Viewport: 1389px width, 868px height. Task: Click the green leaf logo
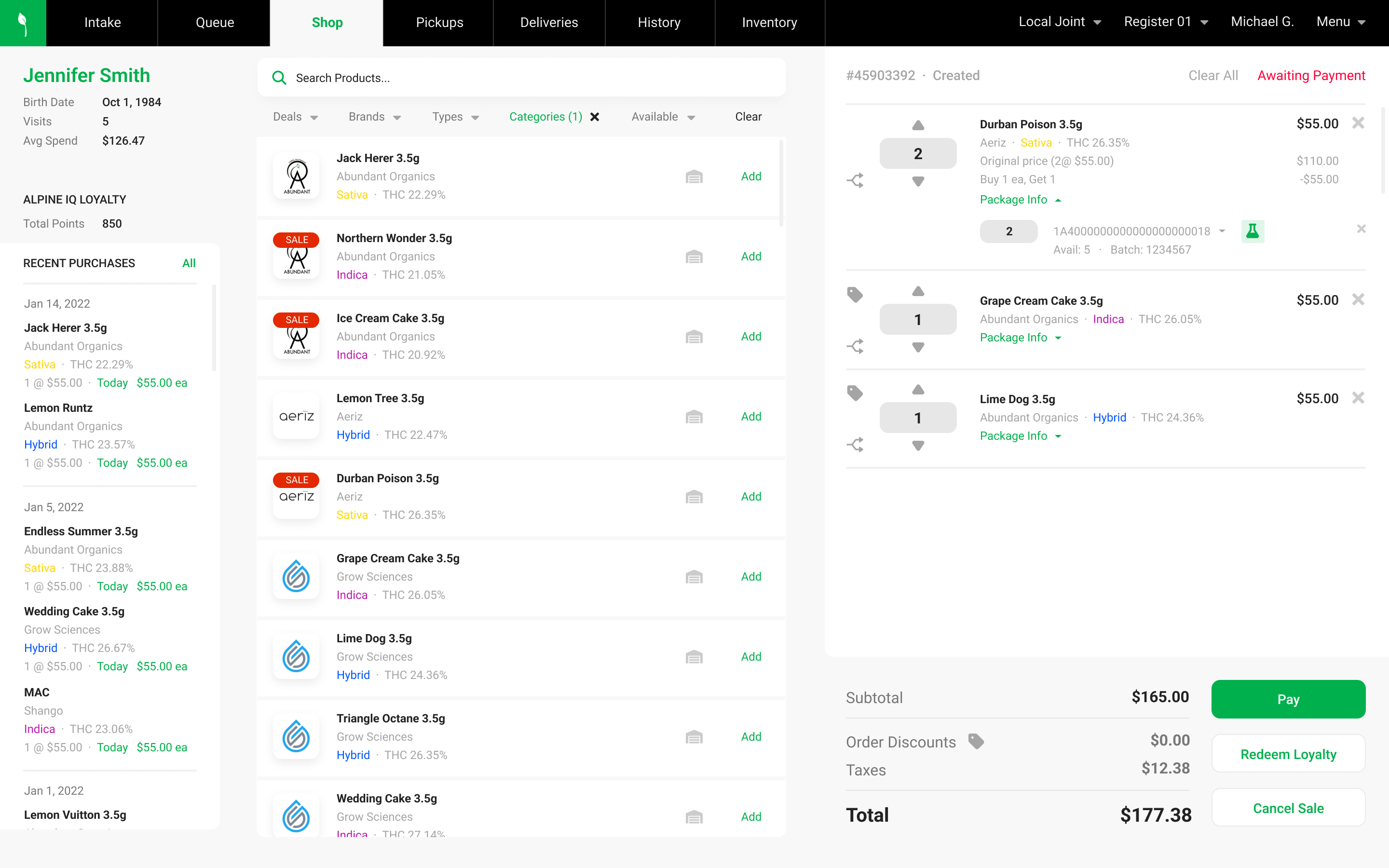coord(23,23)
